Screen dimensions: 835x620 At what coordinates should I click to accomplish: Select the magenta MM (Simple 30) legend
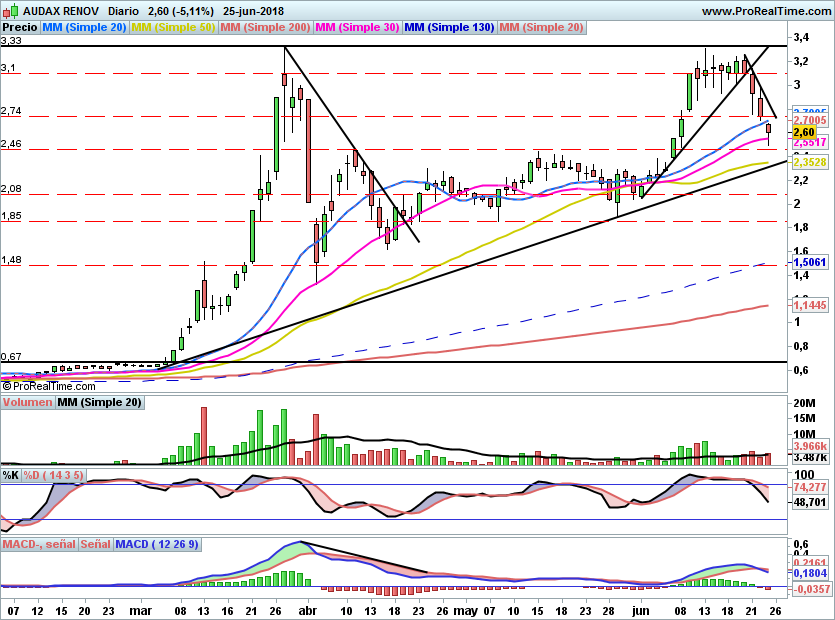[357, 27]
